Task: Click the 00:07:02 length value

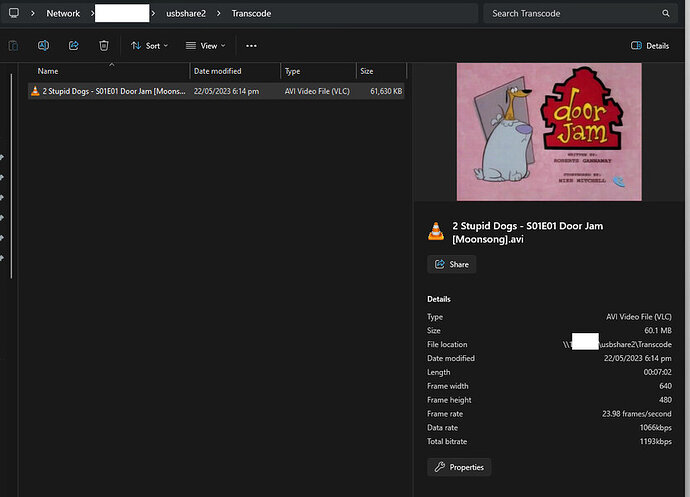Action: click(657, 372)
